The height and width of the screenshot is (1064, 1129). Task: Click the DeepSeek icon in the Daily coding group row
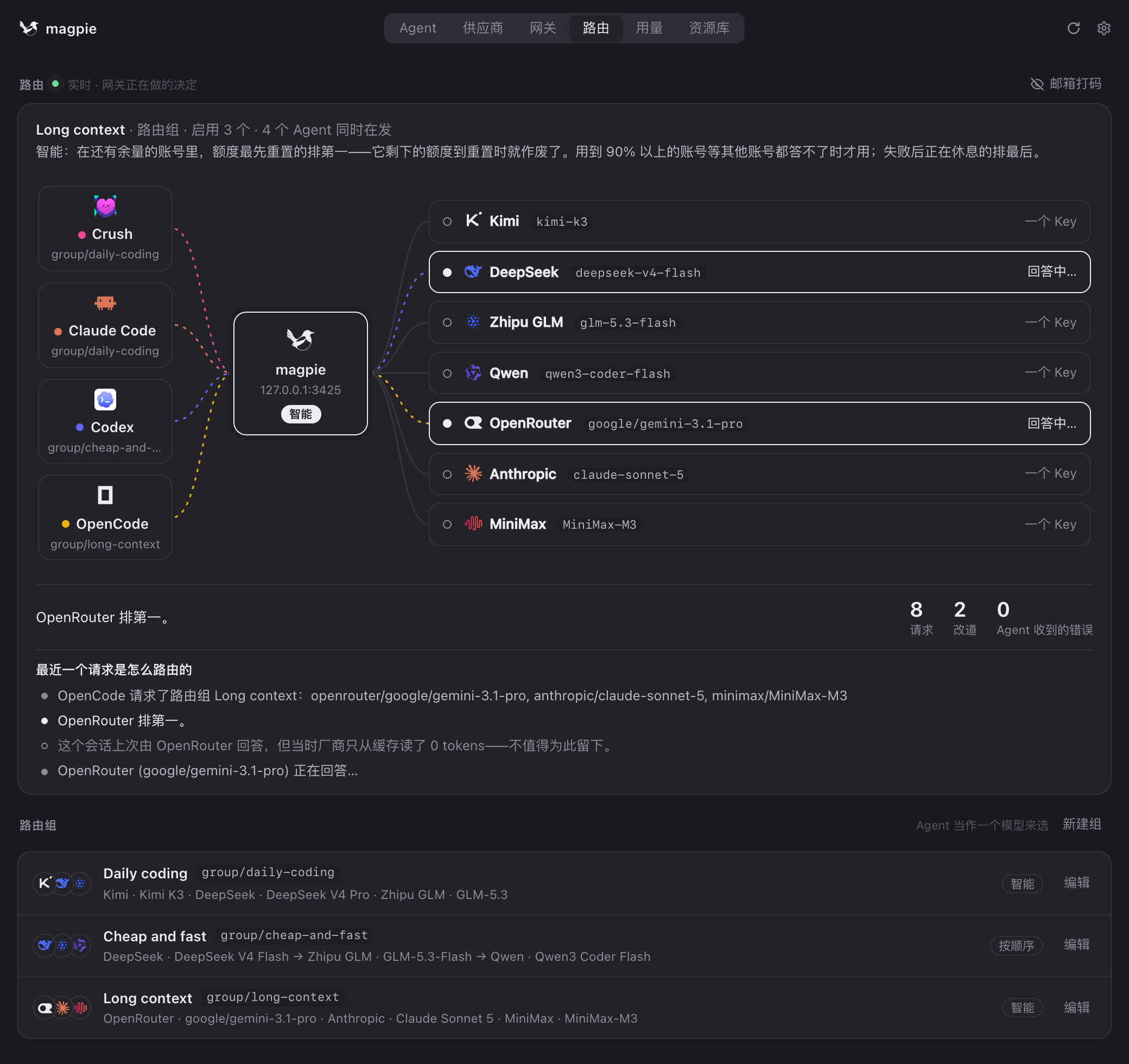point(62,883)
